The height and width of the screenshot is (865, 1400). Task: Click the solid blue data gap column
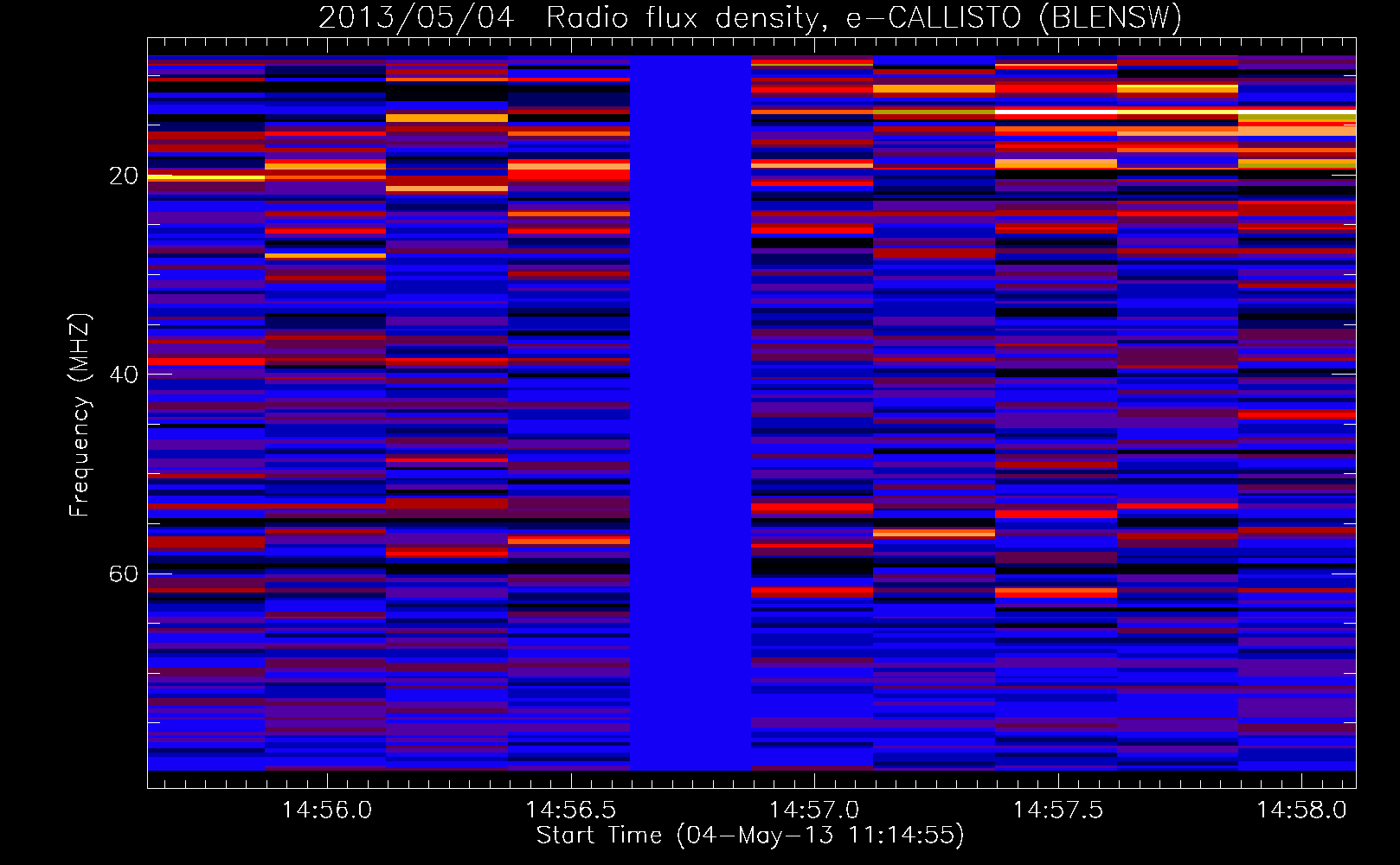coord(690,413)
